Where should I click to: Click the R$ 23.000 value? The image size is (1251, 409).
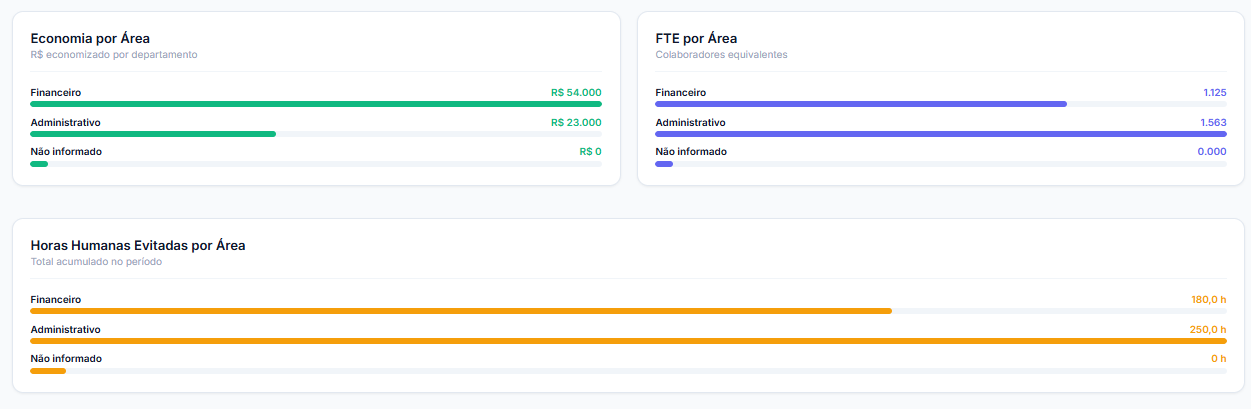(x=576, y=122)
